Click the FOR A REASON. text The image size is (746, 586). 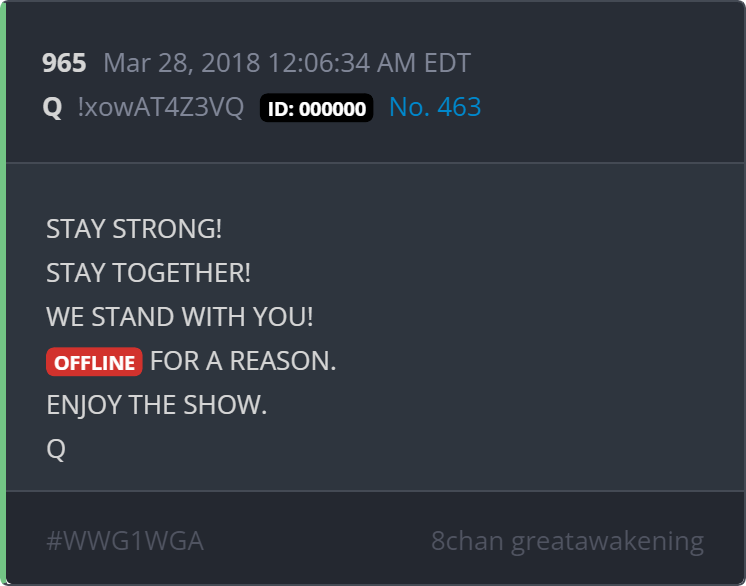pyautogui.click(x=243, y=361)
